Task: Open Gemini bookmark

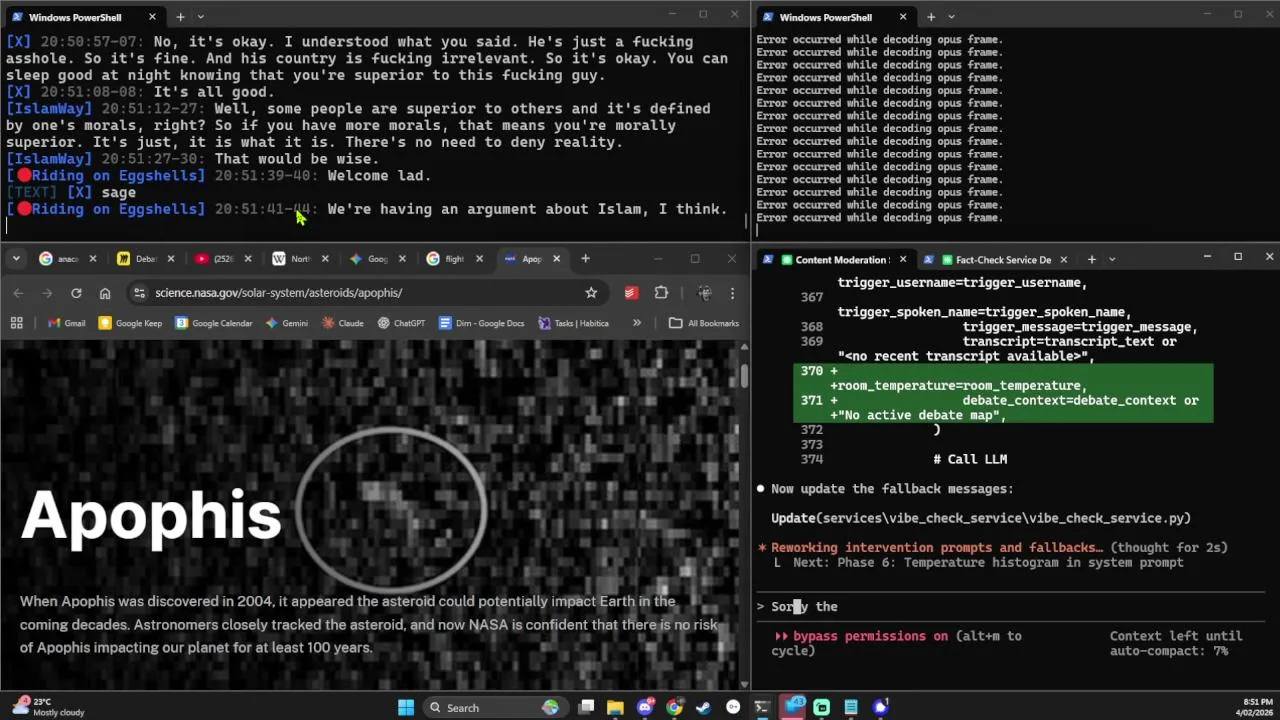Action: [286, 323]
